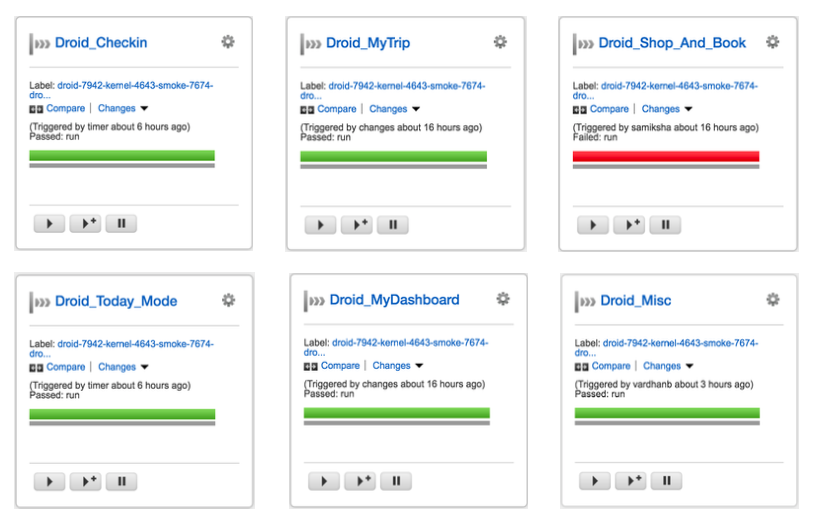Click collapse arrows handle beside Droid_Today_Mode
Image resolution: width=815 pixels, height=525 pixels.
[x=40, y=301]
